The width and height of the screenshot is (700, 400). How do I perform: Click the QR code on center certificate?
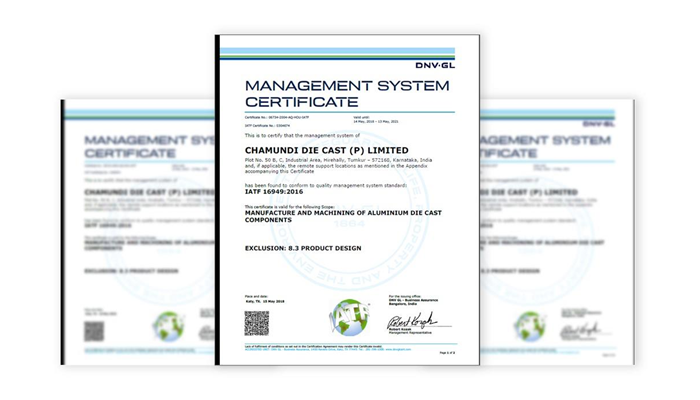(x=257, y=323)
